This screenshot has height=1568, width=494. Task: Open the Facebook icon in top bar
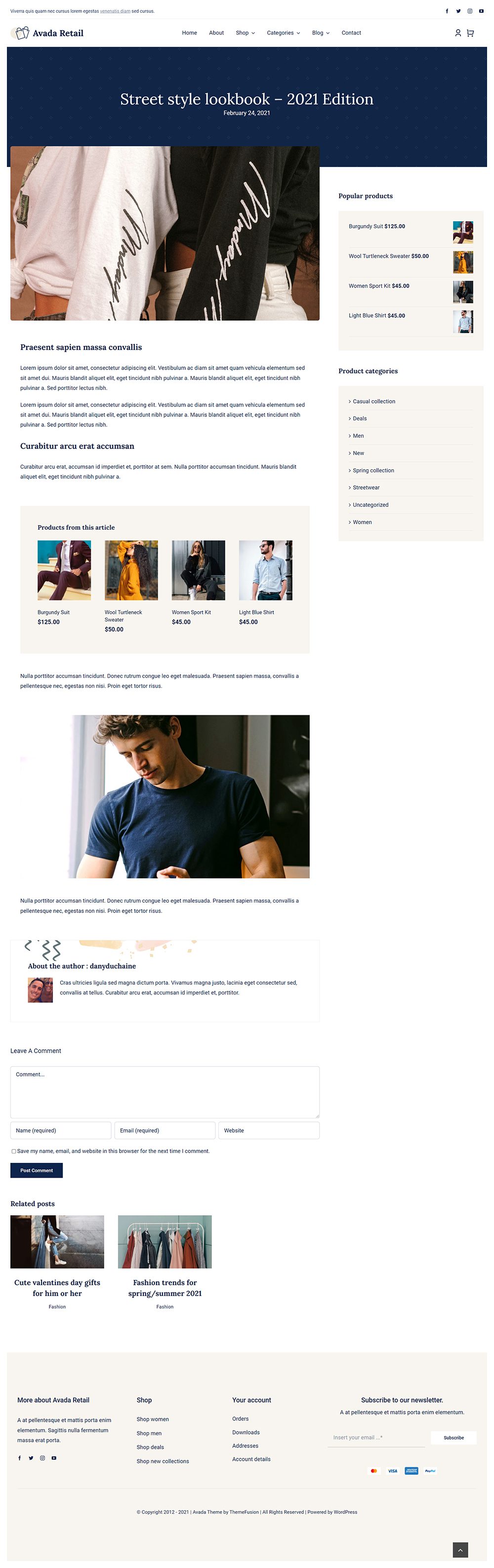[447, 11]
